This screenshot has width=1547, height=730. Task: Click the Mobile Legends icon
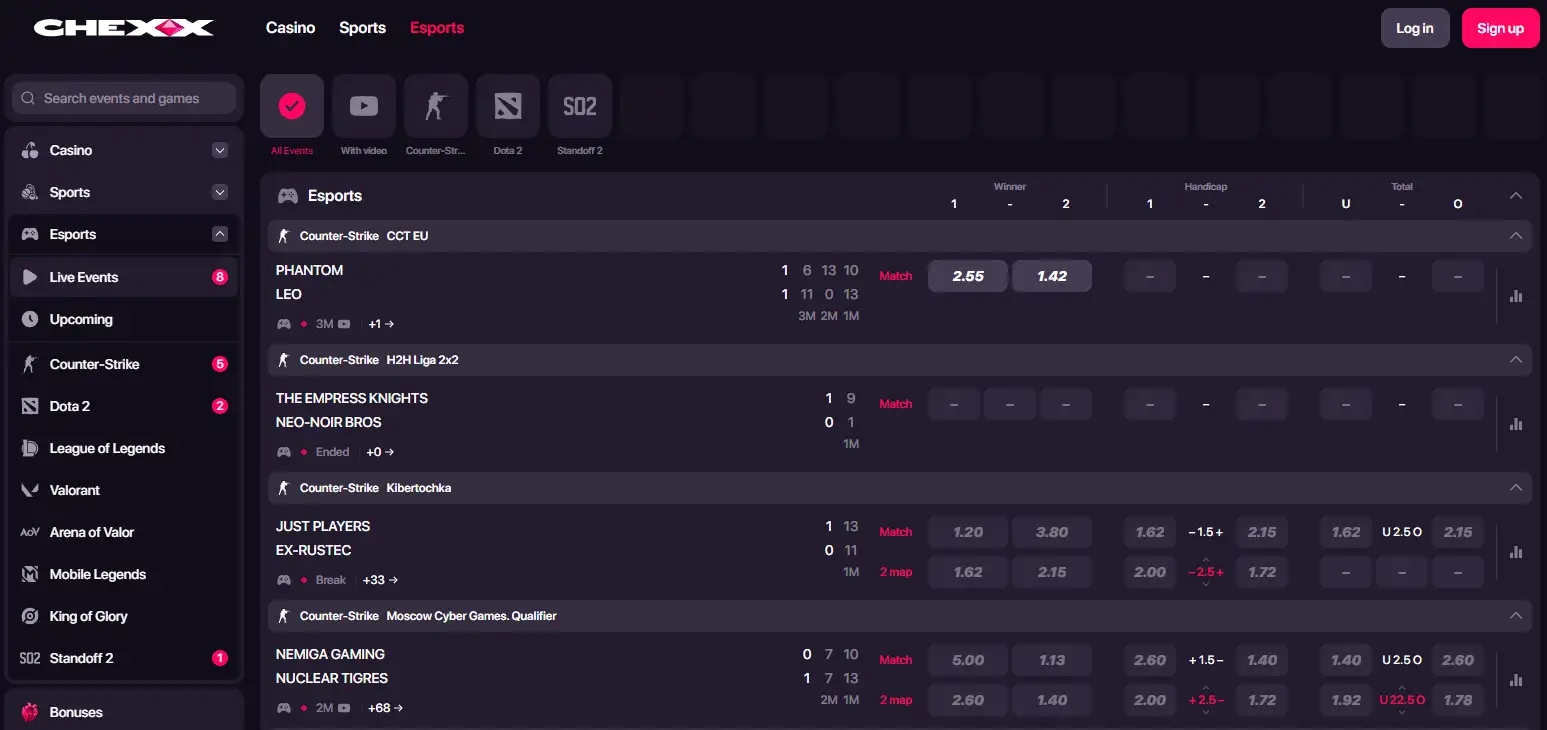pos(30,574)
